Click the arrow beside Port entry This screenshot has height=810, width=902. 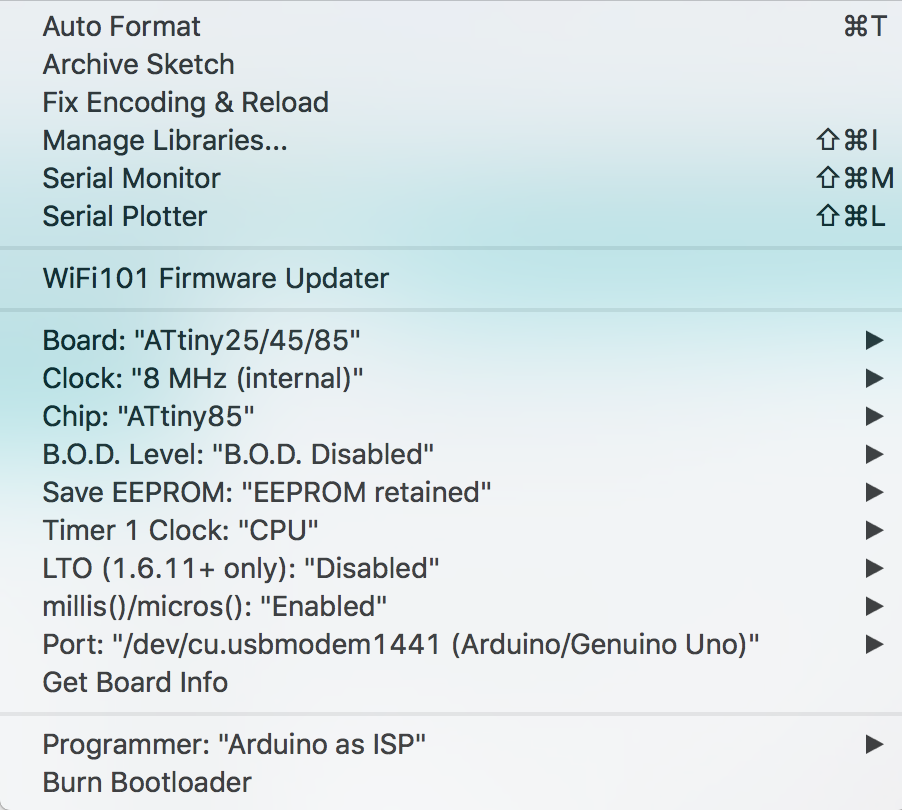click(x=874, y=645)
